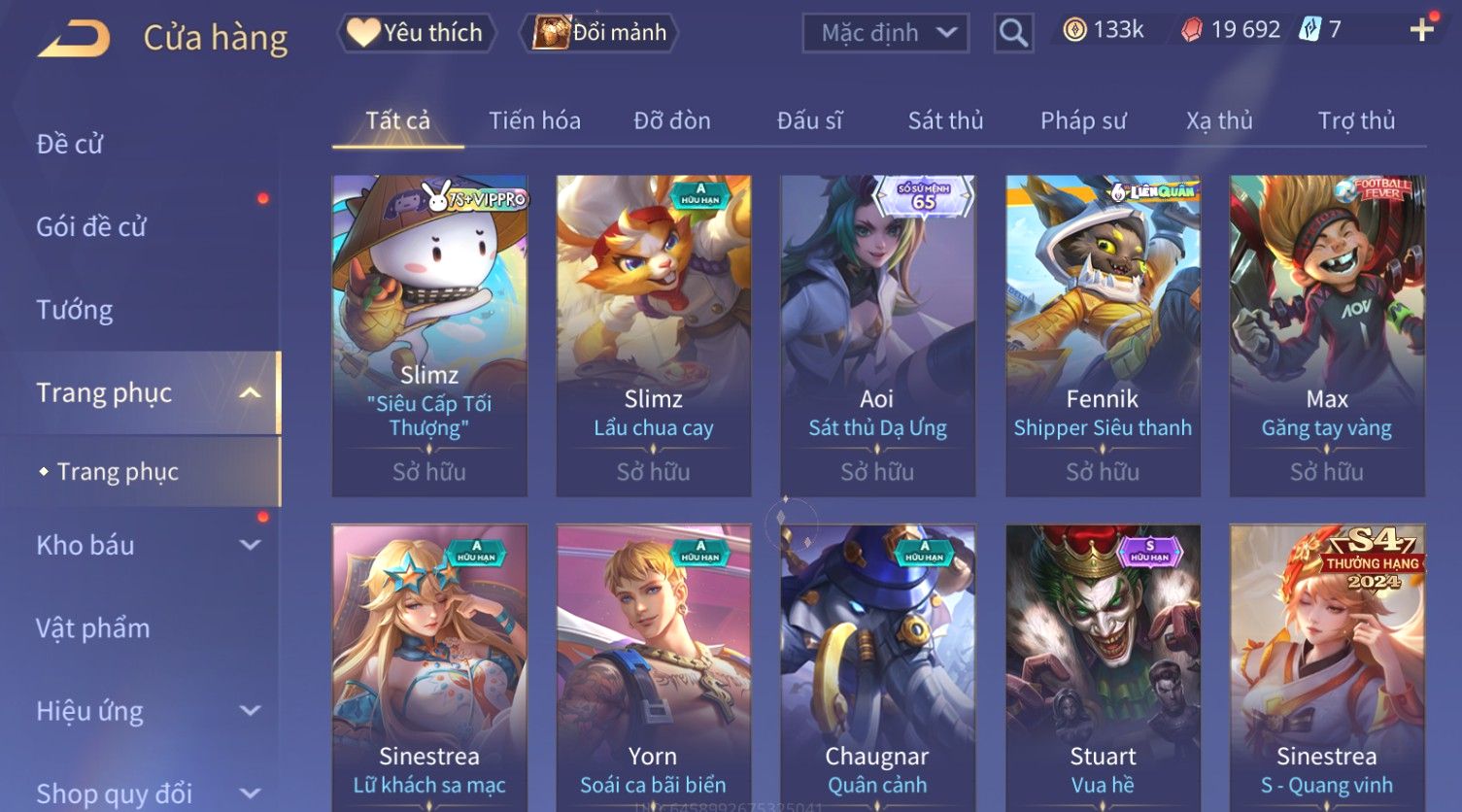Switch to the Tiến hóa tab

tap(534, 120)
